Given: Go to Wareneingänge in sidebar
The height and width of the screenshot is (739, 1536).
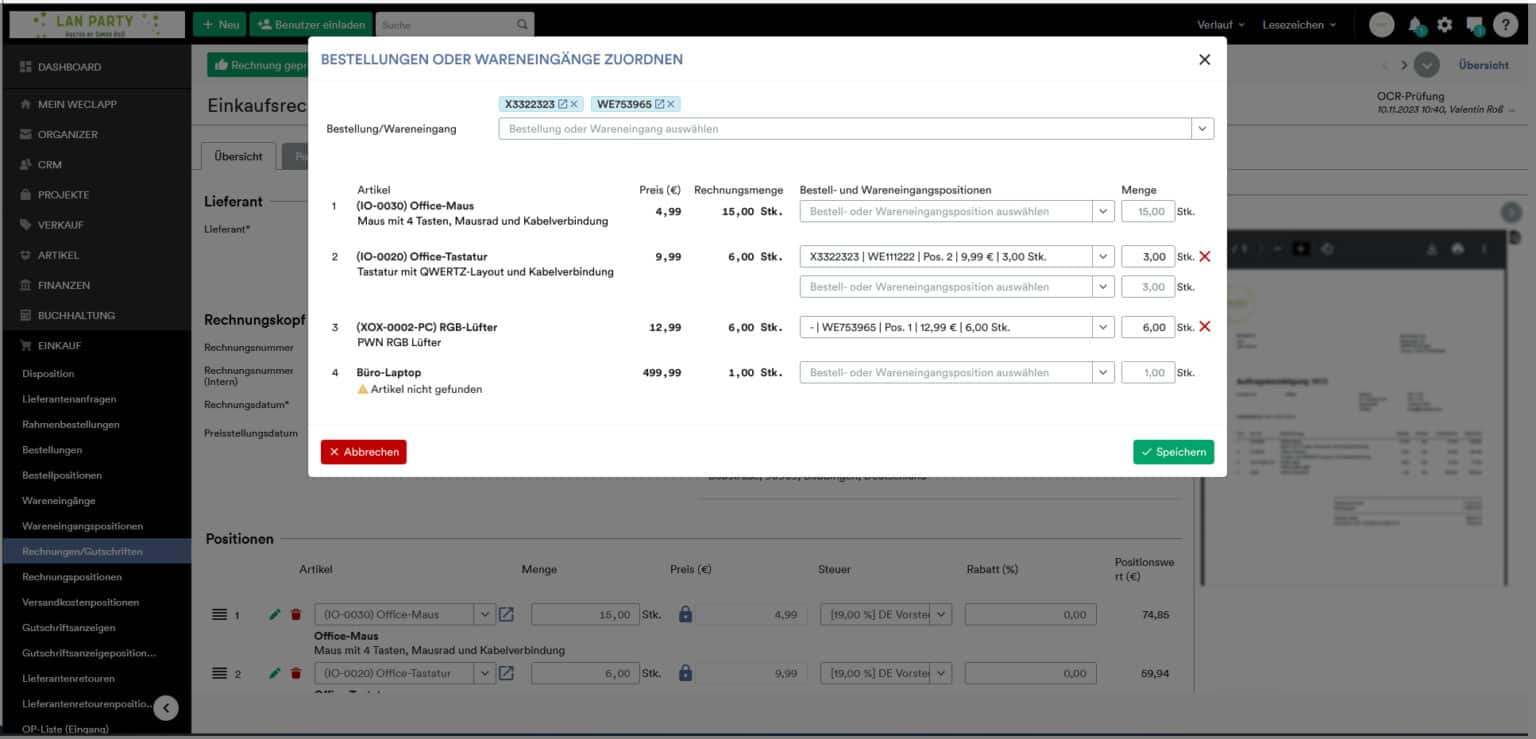Looking at the screenshot, I should tap(59, 501).
